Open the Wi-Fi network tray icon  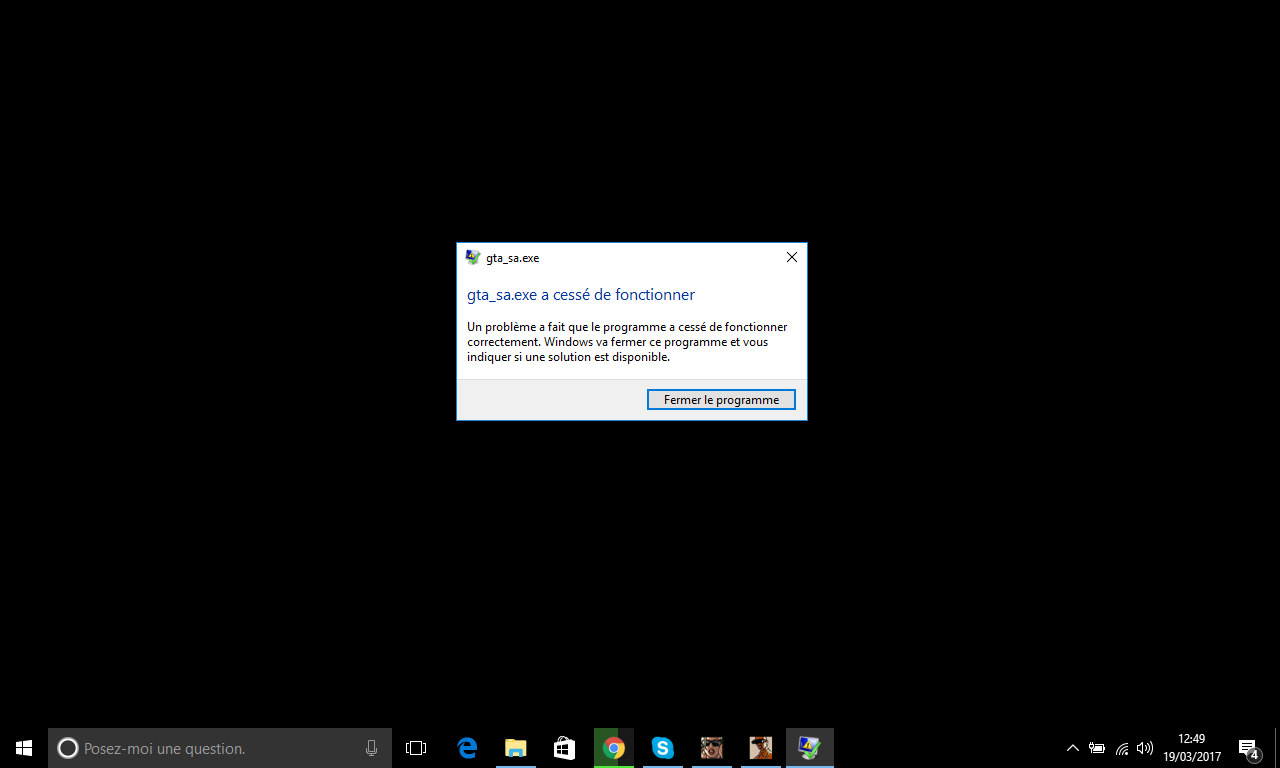[x=1122, y=748]
